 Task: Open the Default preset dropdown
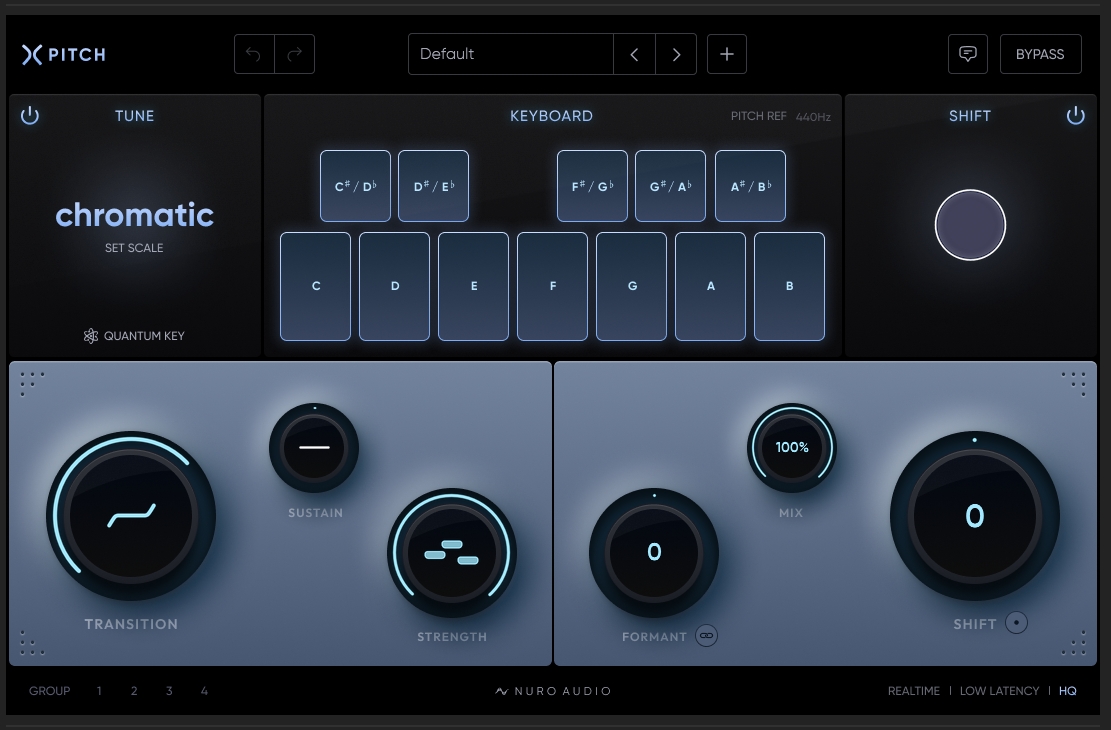(x=511, y=55)
